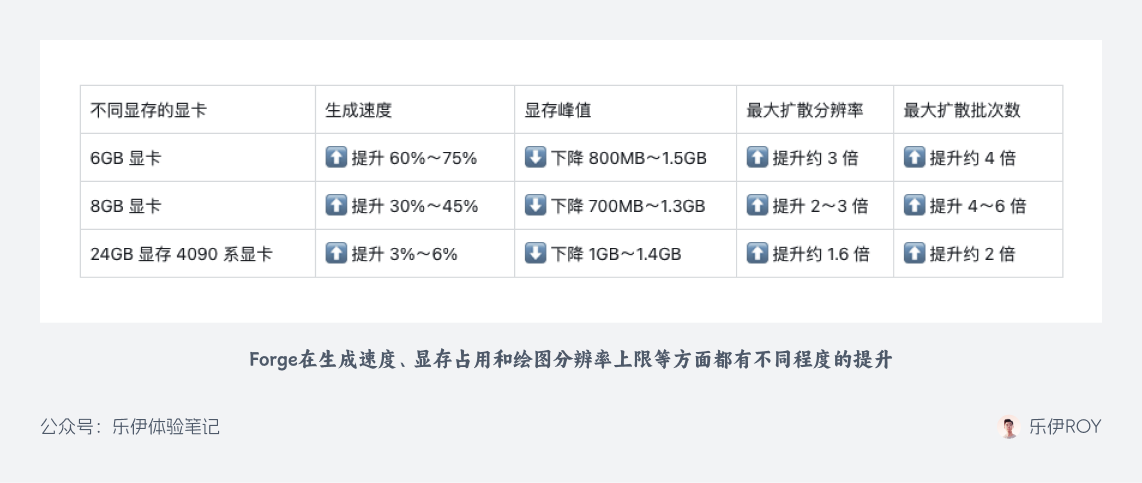Click the down arrow beside 下降 700MB～1.3GB
The height and width of the screenshot is (483, 1142).
click(x=535, y=206)
